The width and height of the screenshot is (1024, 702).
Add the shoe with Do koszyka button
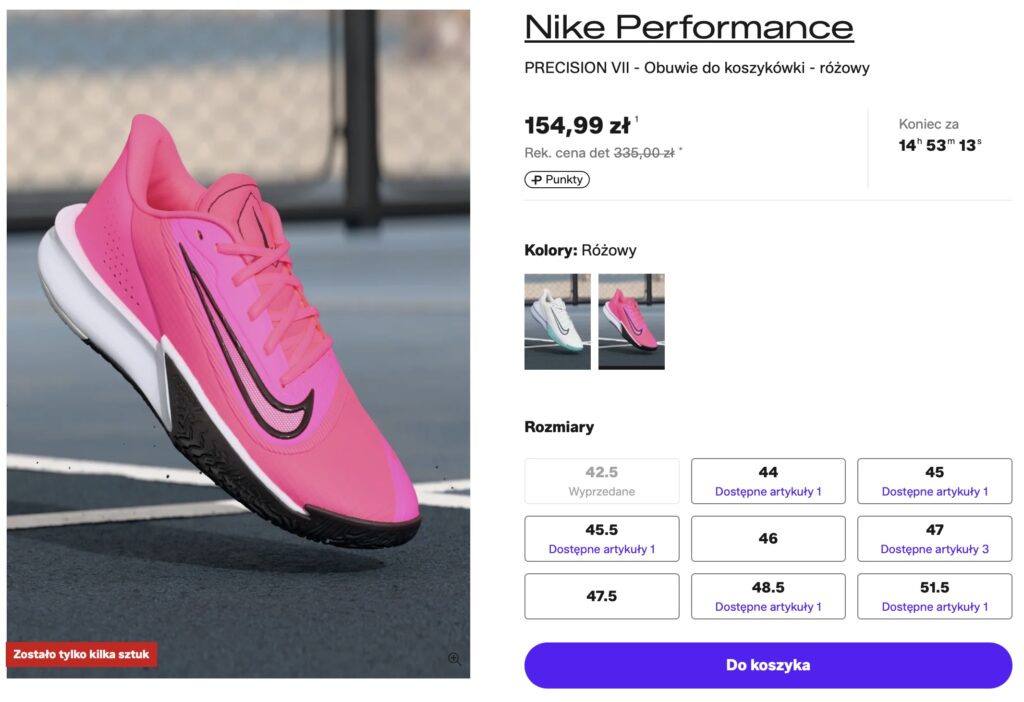[x=768, y=665]
